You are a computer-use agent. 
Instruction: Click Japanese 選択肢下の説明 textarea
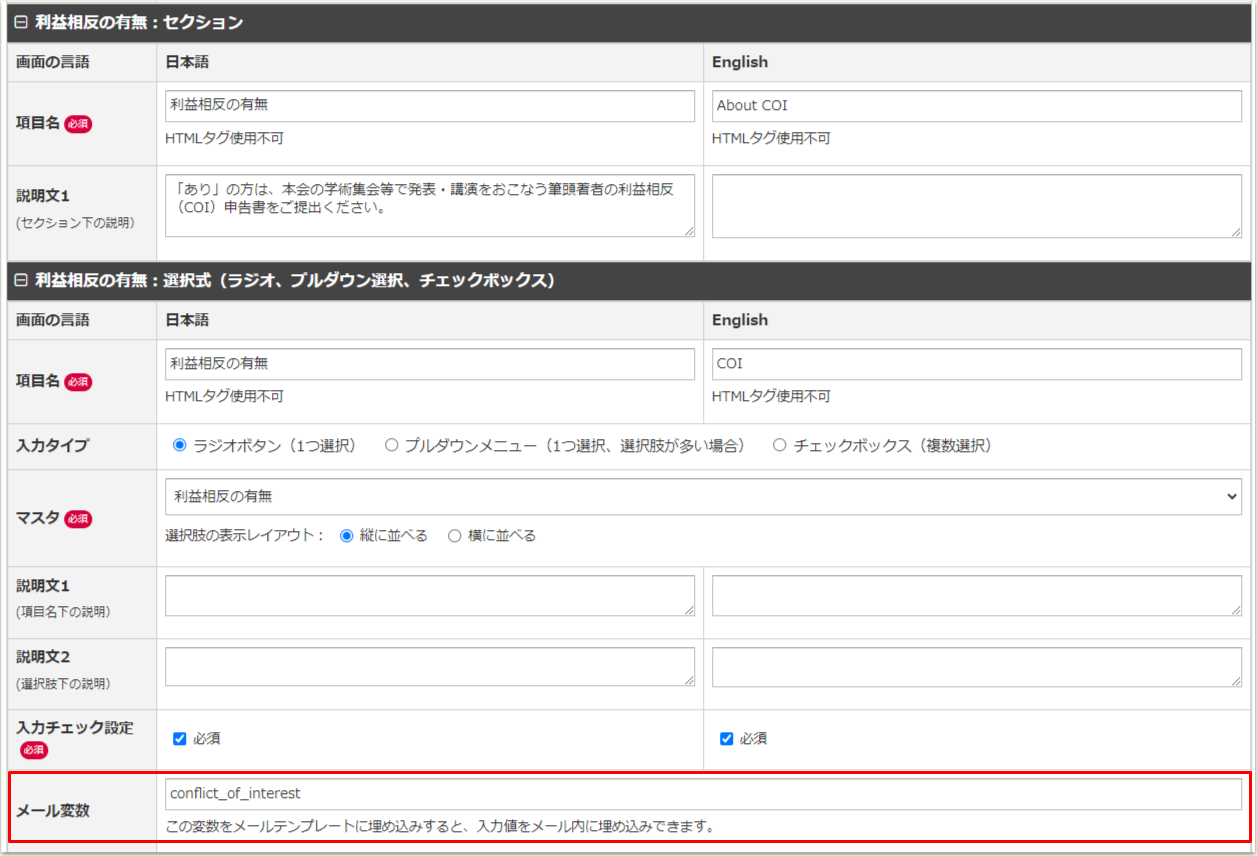pyautogui.click(x=429, y=667)
